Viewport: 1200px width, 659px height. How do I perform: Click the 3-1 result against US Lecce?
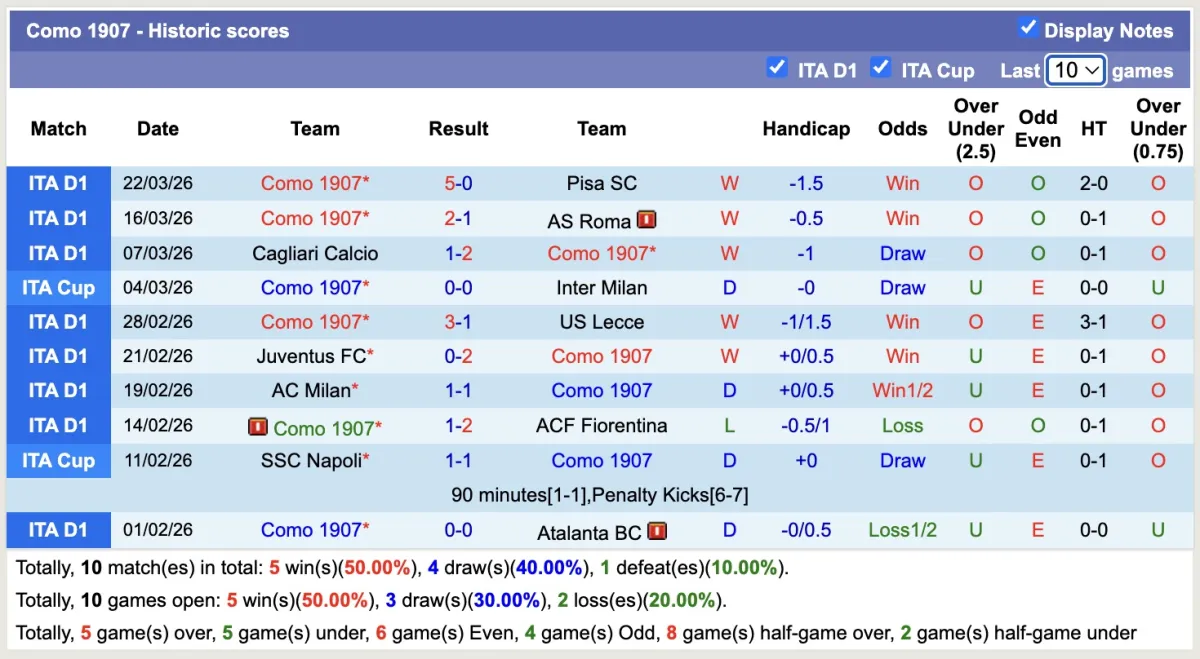click(458, 322)
